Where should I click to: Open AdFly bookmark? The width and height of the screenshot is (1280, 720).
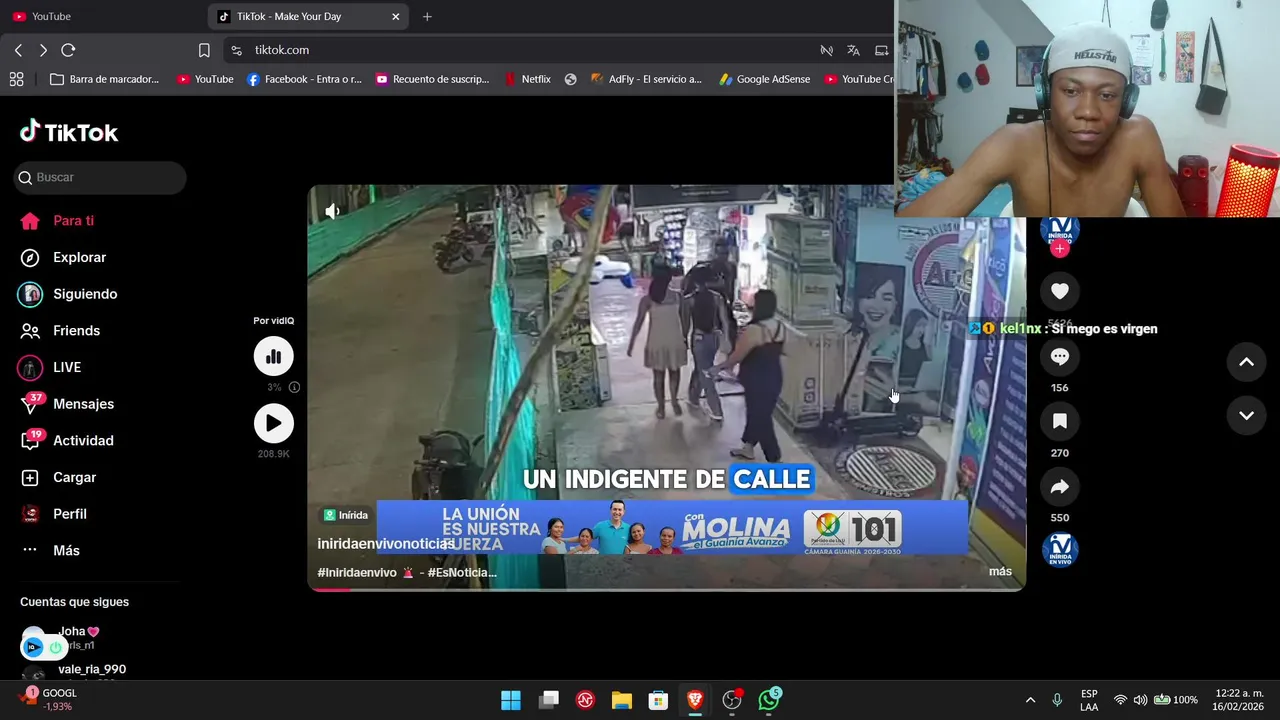(646, 79)
